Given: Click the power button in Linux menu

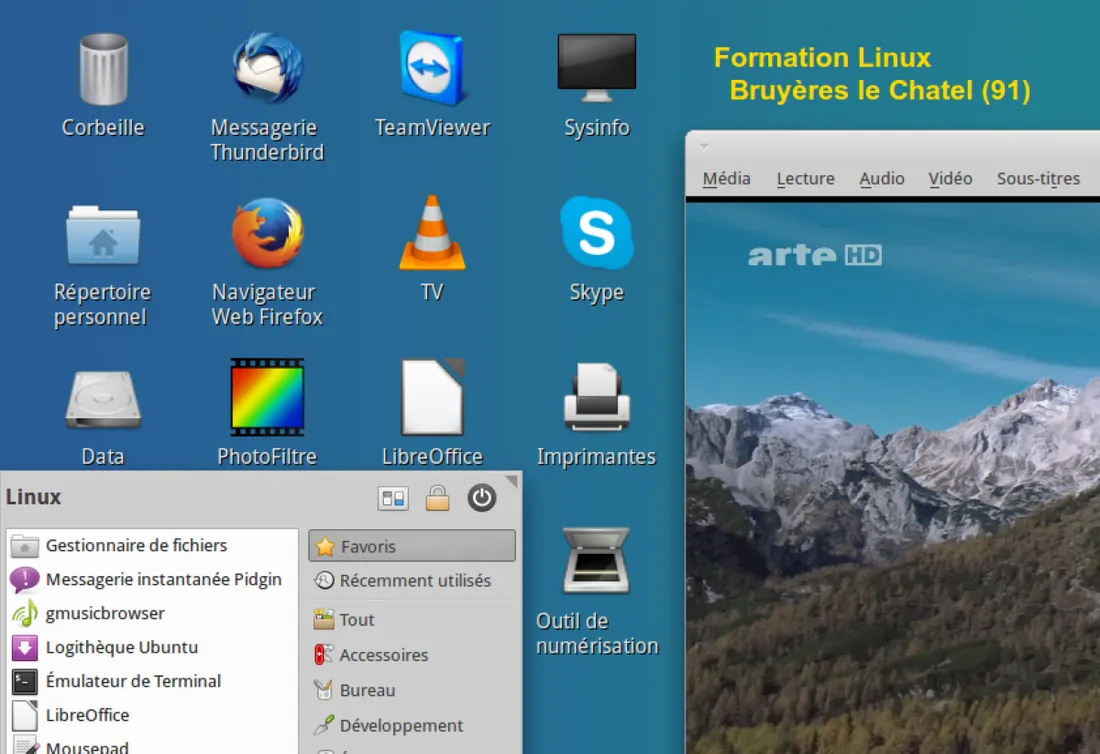Looking at the screenshot, I should click(482, 498).
